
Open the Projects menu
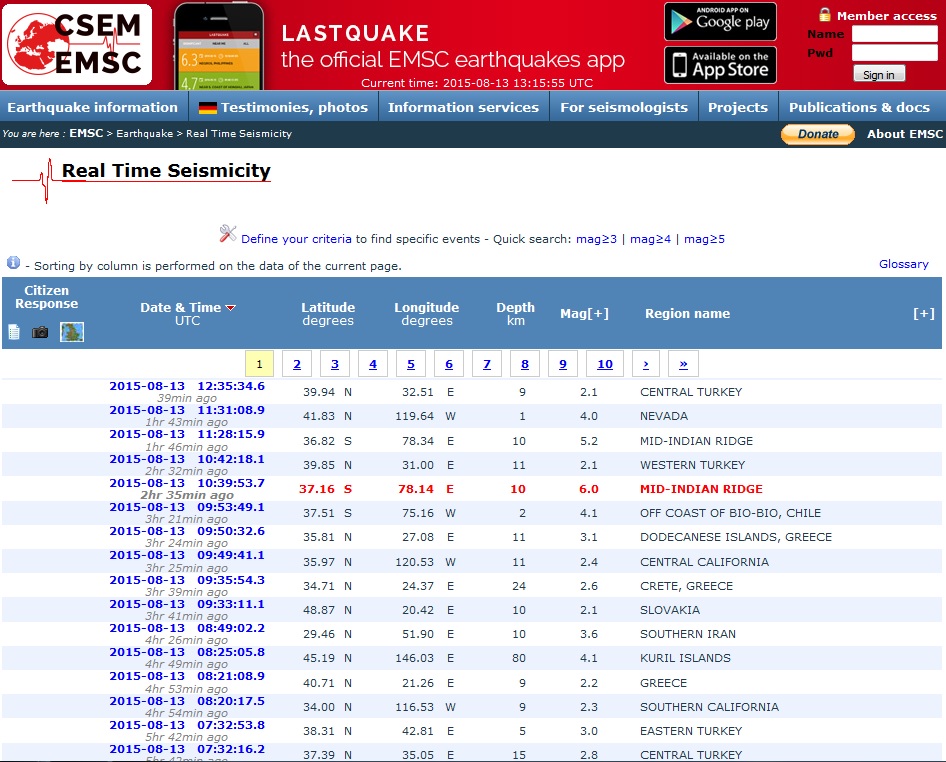[738, 107]
